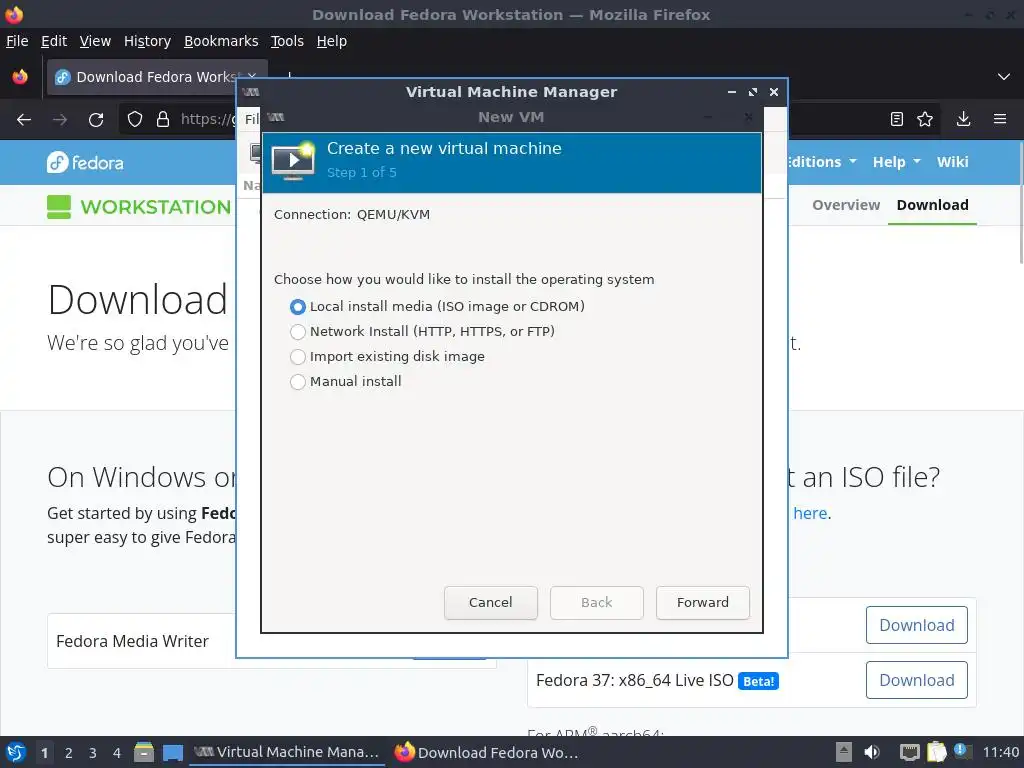Viewport: 1024px width, 768px height.
Task: Follow the 'here' link on Fedora page
Action: pos(810,513)
